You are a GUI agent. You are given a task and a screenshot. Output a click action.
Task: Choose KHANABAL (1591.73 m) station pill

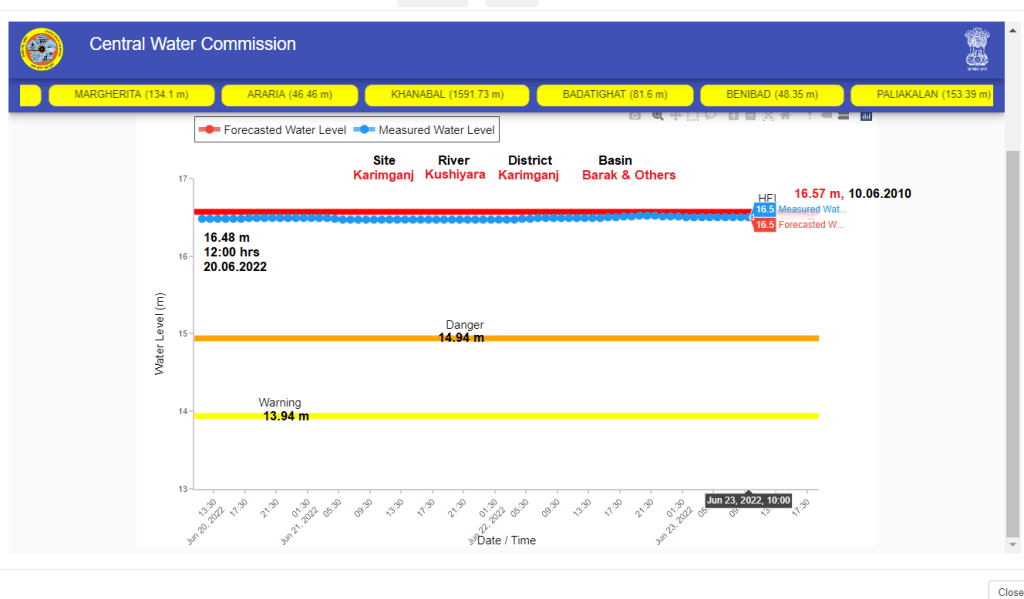point(446,95)
